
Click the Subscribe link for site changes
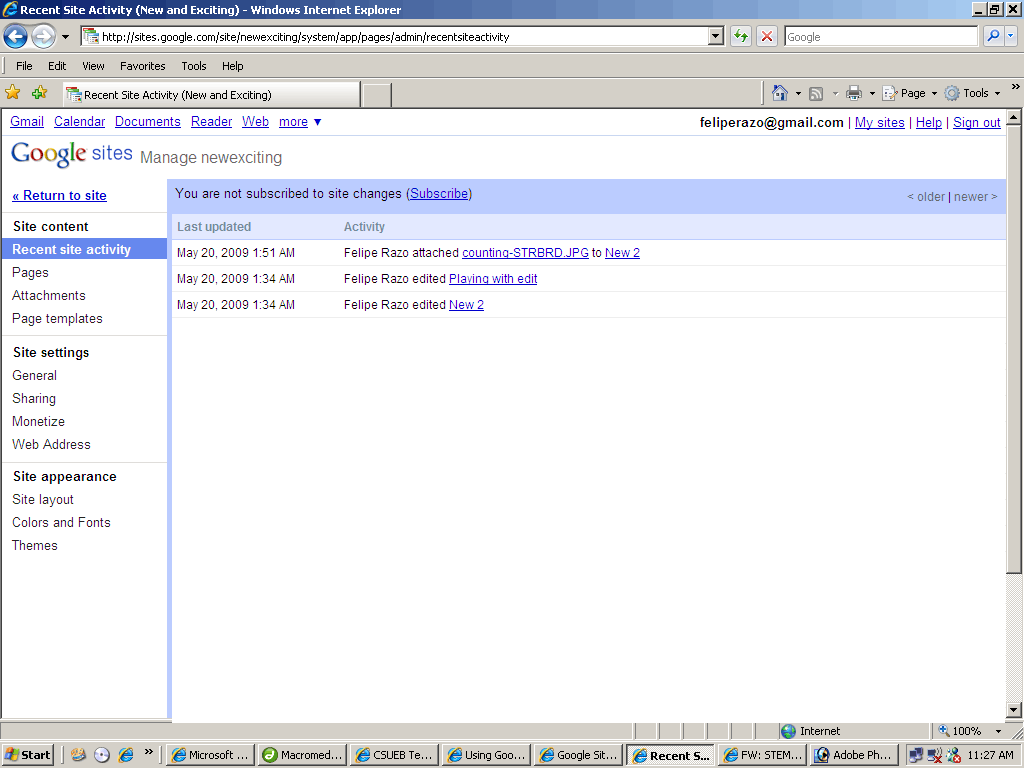[439, 193]
